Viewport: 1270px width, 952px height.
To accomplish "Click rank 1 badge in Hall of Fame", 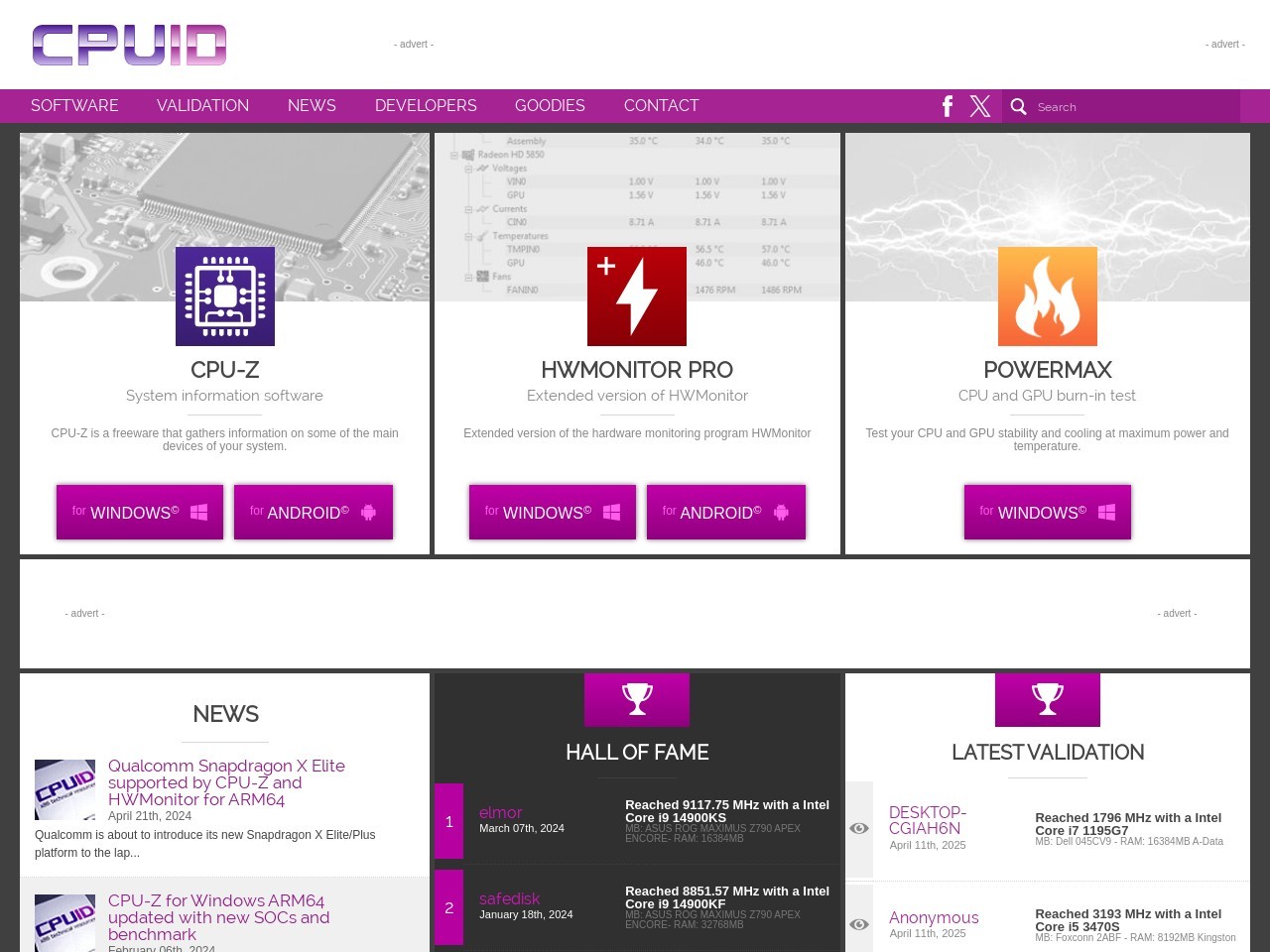I will point(448,821).
